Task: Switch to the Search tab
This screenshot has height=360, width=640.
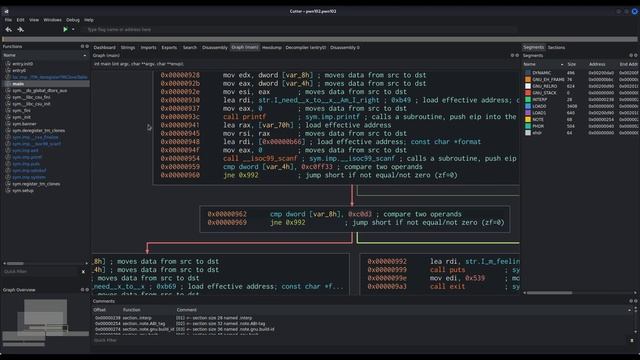Action: [189, 47]
